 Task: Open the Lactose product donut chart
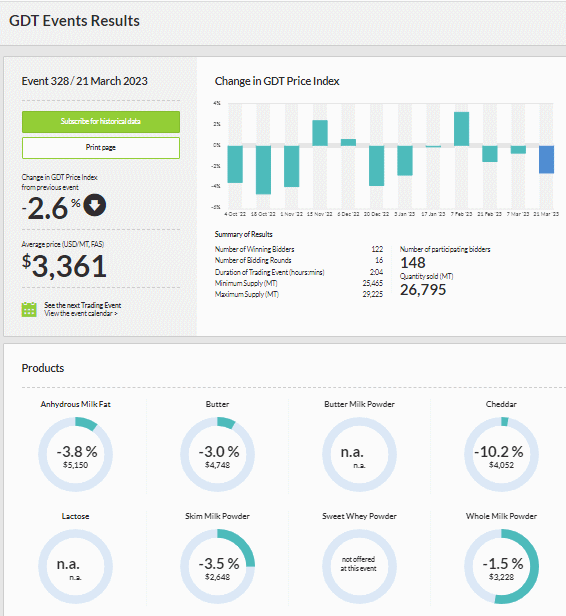pos(75,566)
